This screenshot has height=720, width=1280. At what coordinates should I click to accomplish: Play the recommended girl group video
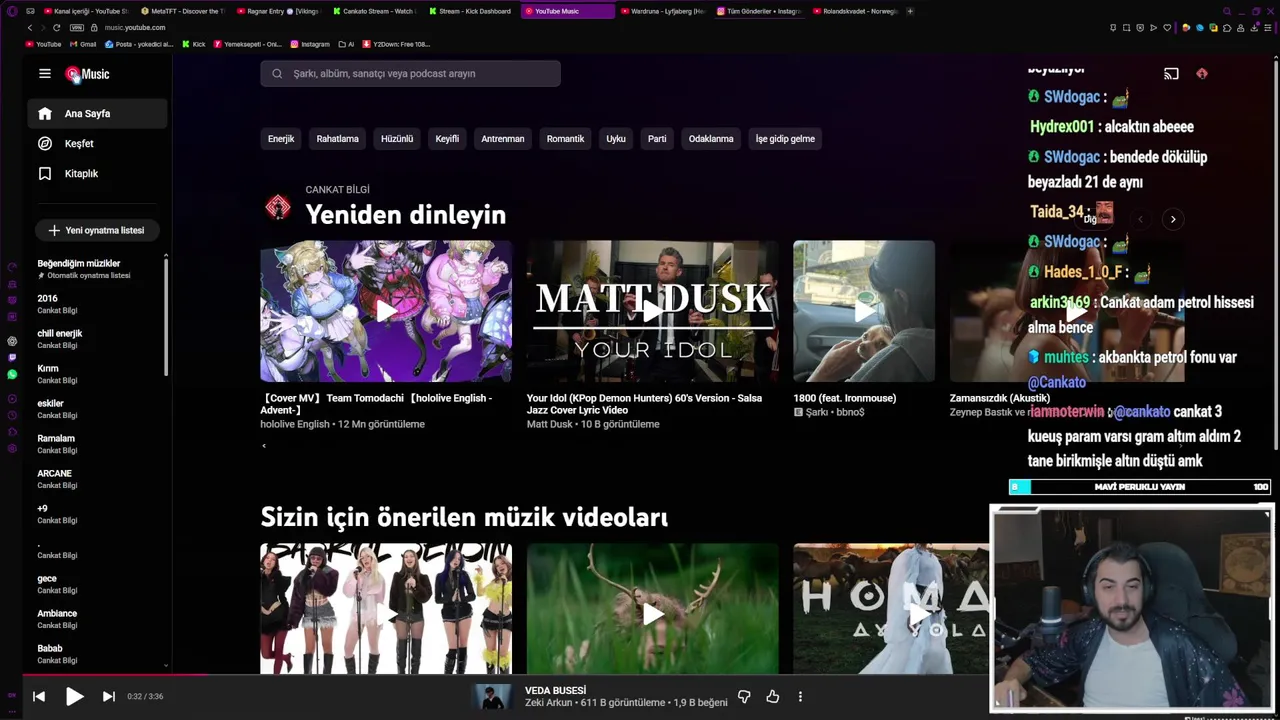386,608
